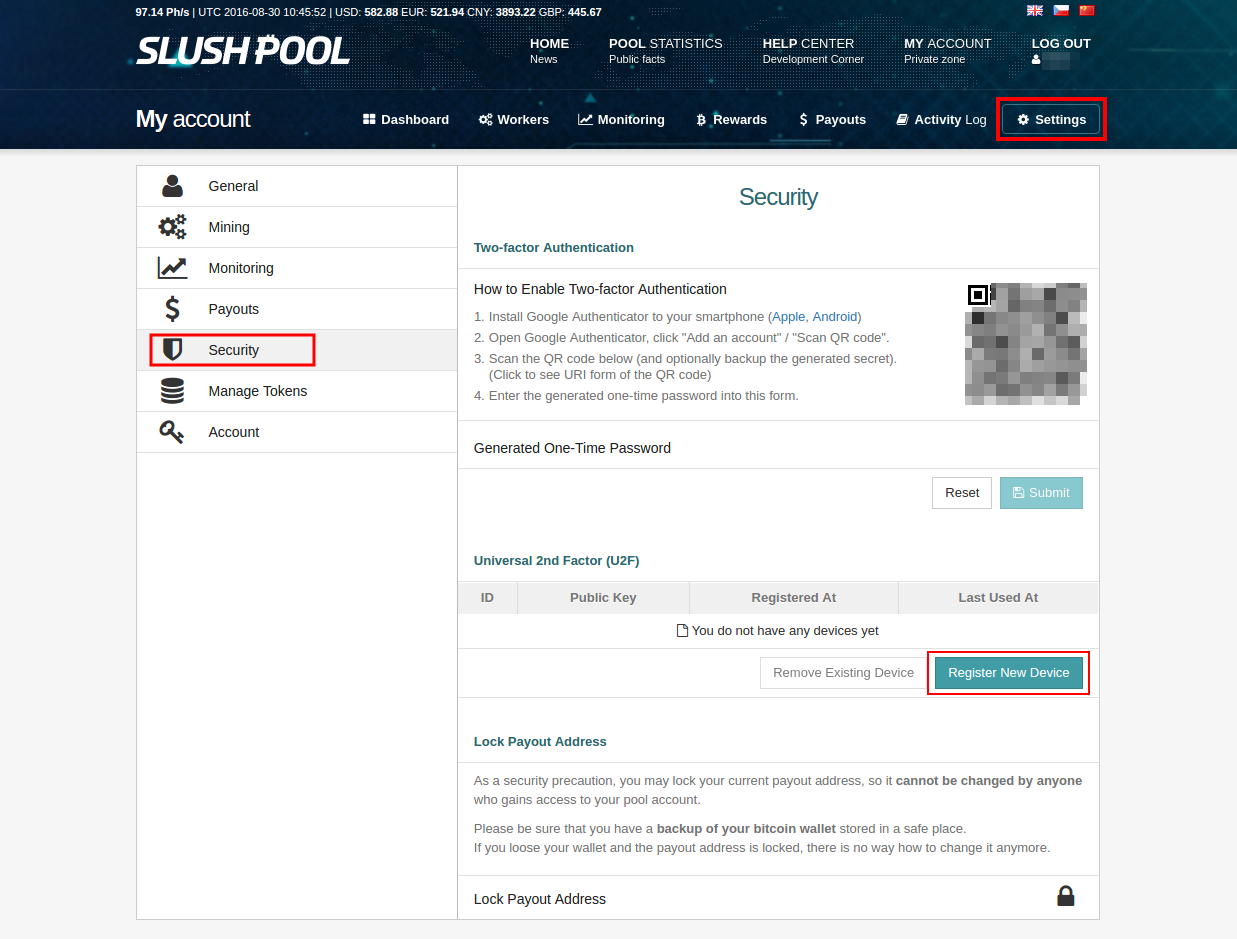Click the key icon next to Account
This screenshot has height=939, width=1237.
tap(172, 431)
